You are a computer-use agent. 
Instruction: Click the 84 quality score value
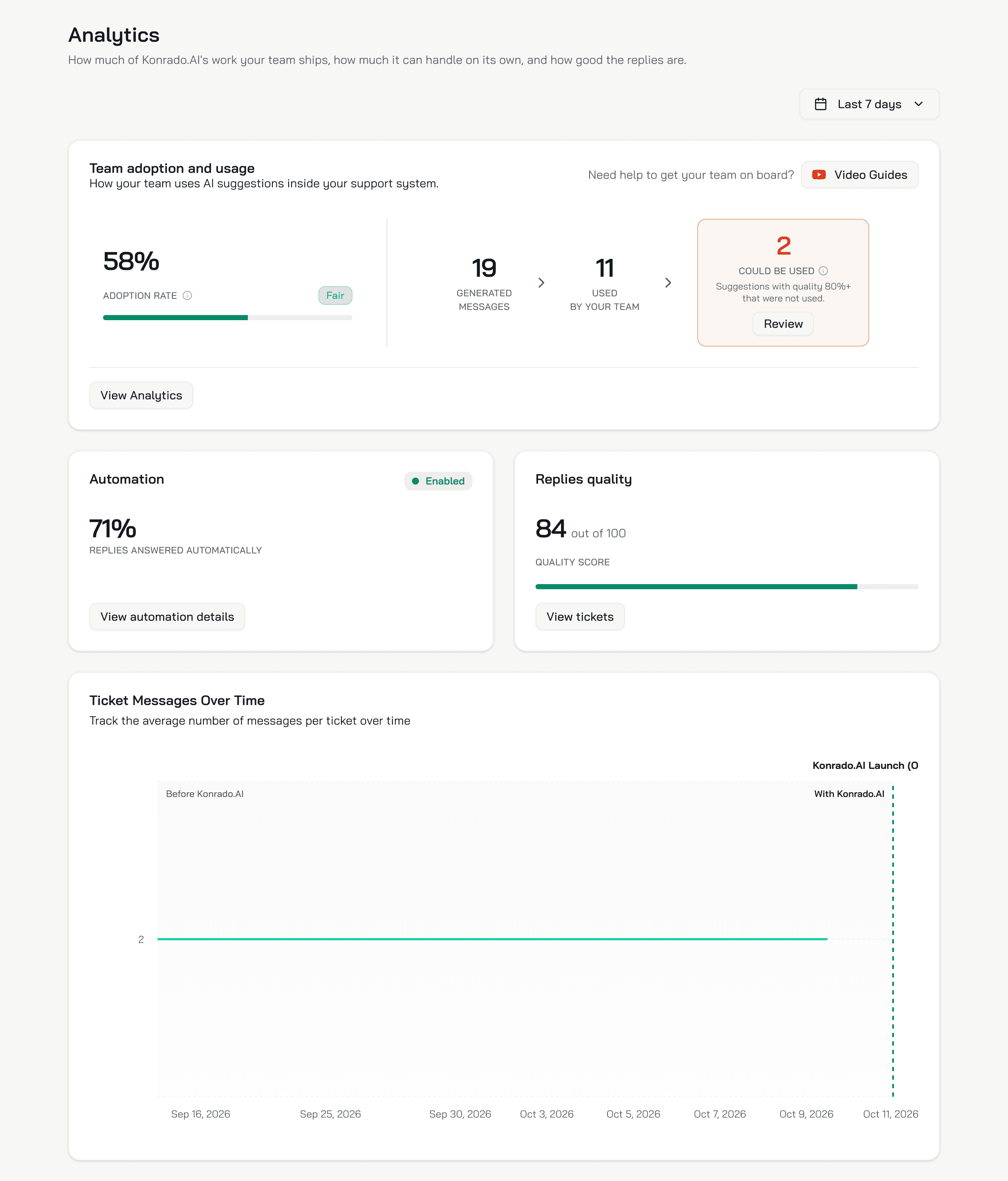550,529
